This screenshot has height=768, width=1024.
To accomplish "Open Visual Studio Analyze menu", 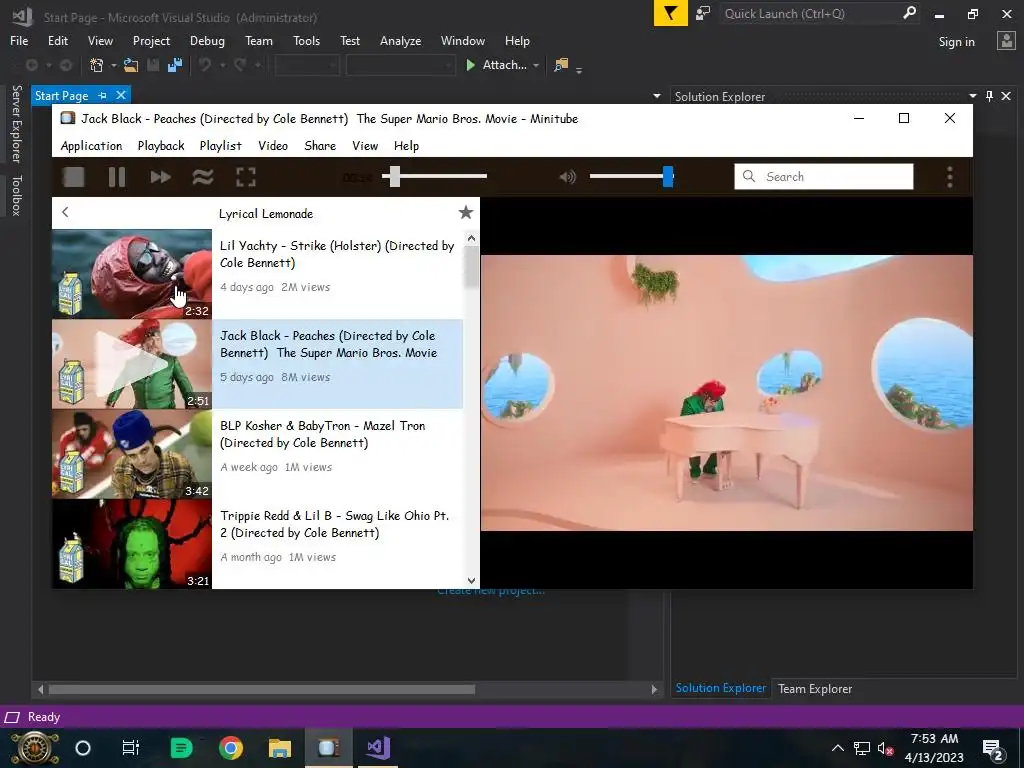I will coord(400,40).
